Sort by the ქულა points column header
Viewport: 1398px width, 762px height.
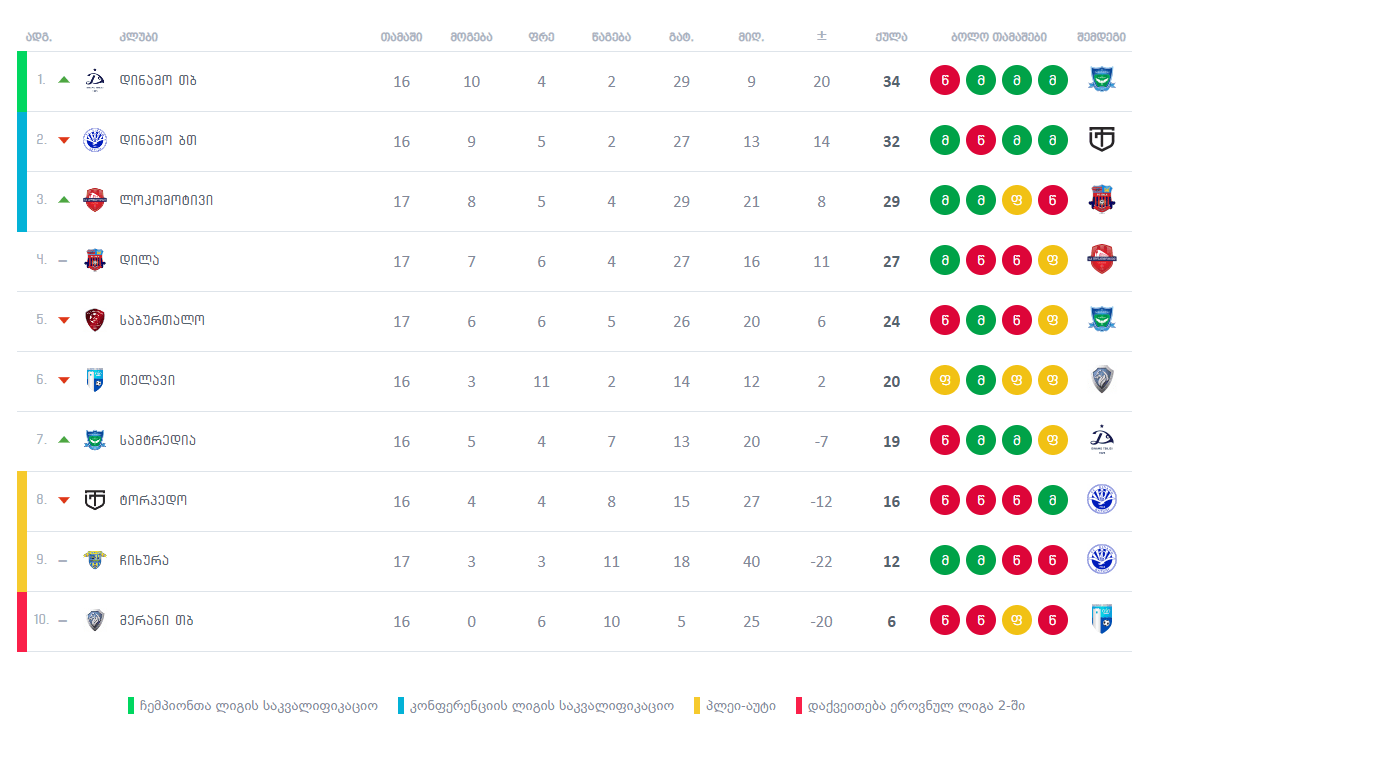tap(891, 37)
